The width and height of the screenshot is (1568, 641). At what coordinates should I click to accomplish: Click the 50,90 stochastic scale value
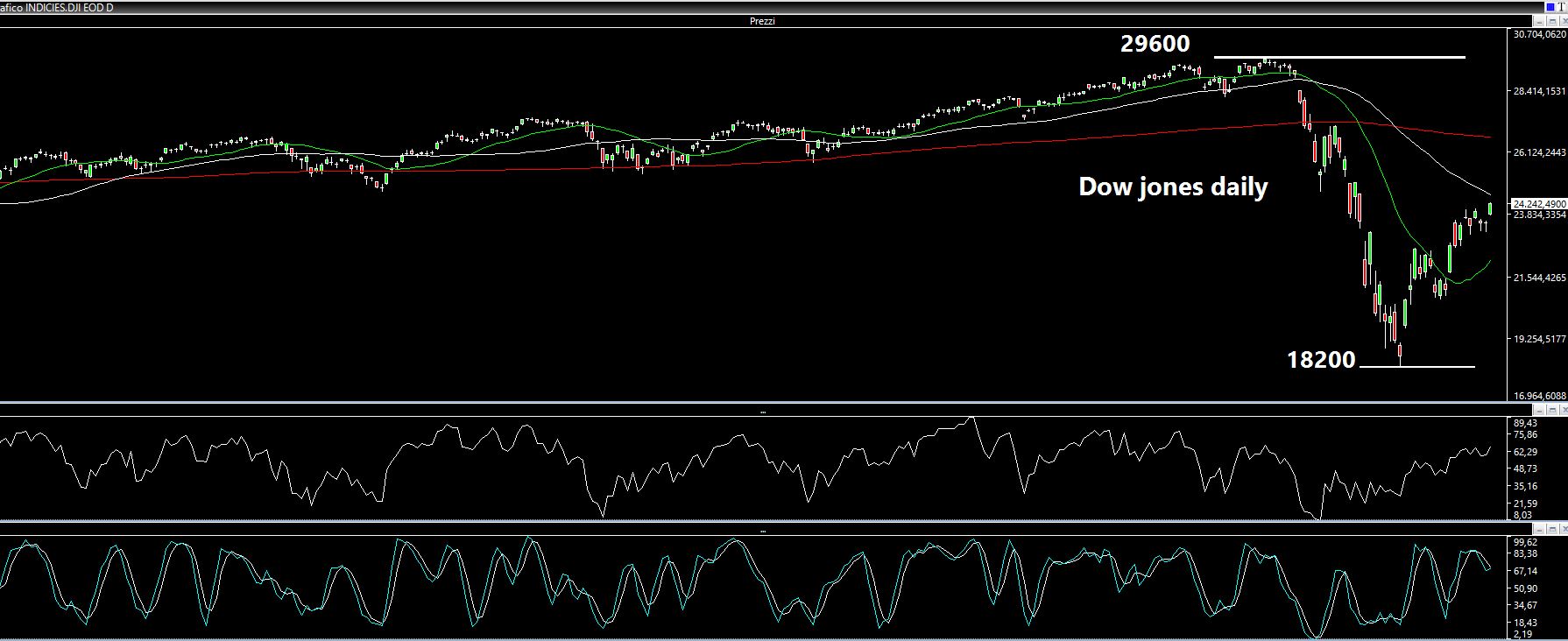coord(1525,588)
